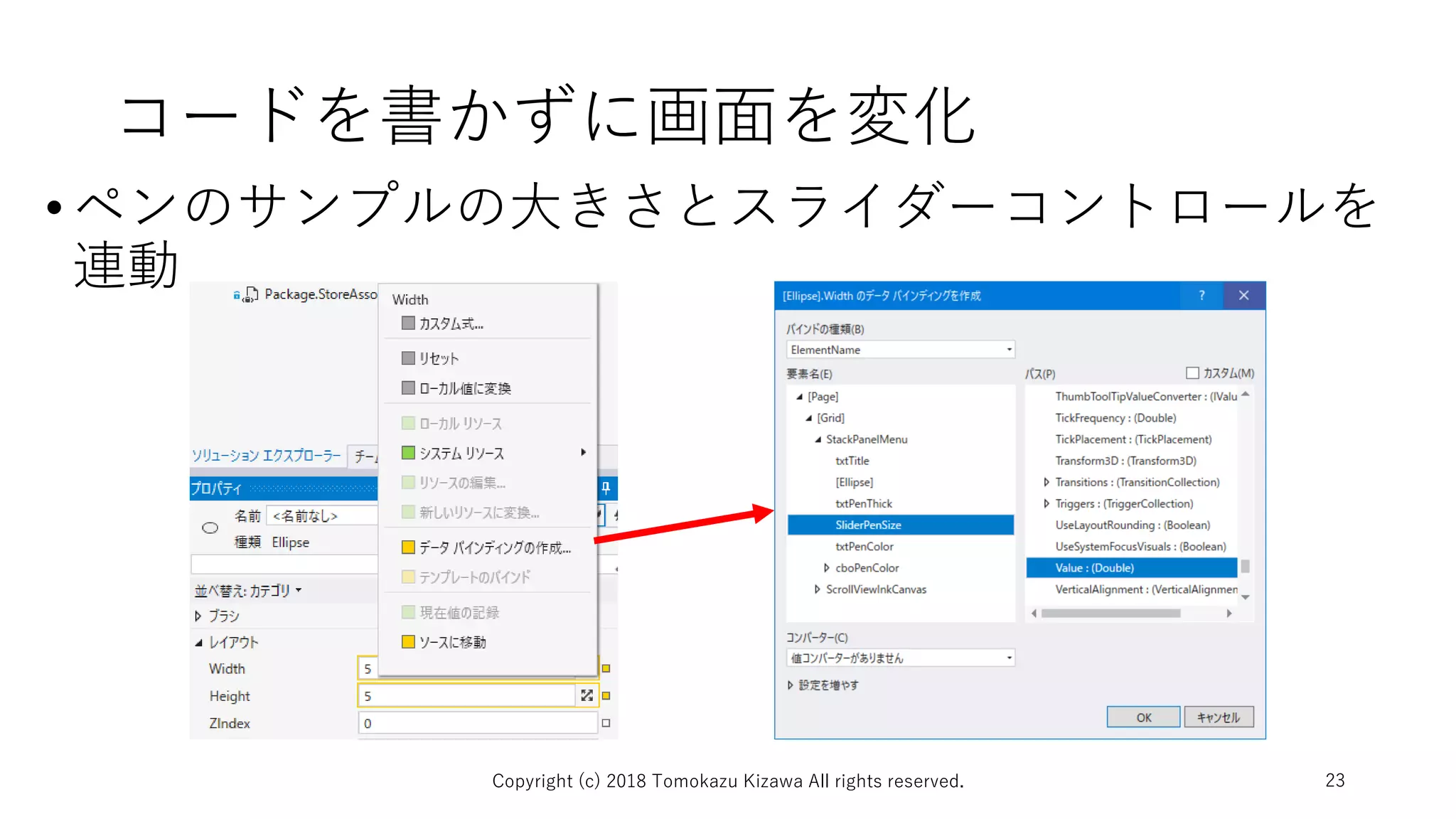Select VerticalAlignment path entry
This screenshot has width=1456, height=819.
pyautogui.click(x=1146, y=589)
